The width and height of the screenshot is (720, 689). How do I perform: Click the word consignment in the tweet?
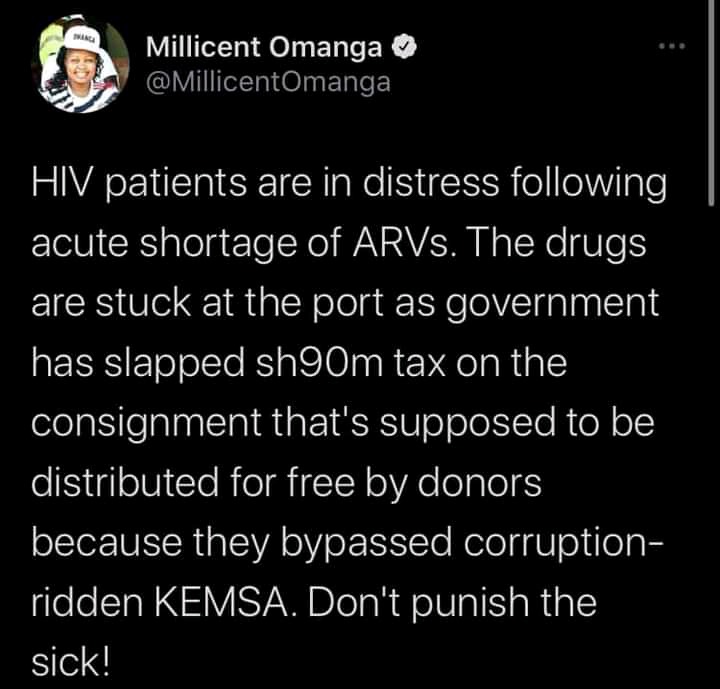pyautogui.click(x=146, y=425)
